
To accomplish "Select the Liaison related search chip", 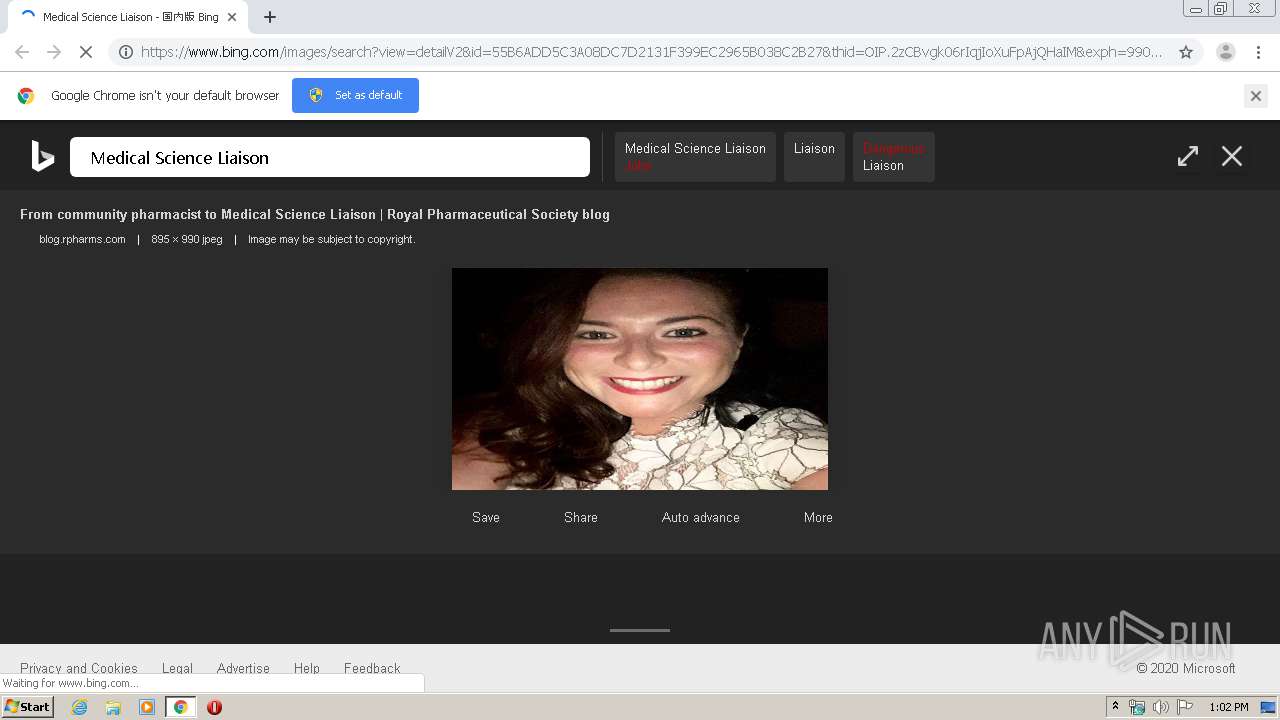I will click(x=814, y=157).
